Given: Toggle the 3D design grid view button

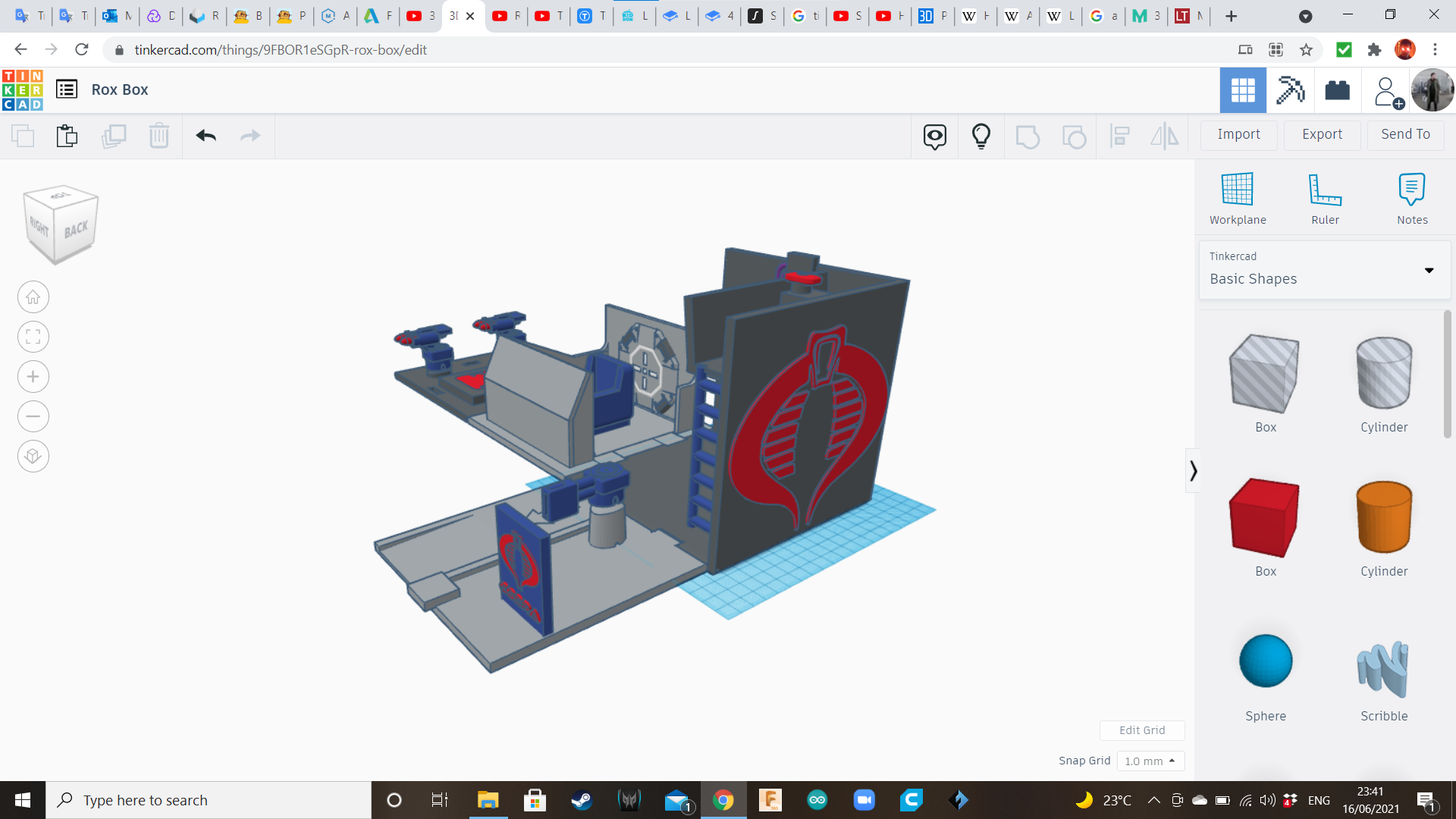Looking at the screenshot, I should pyautogui.click(x=1242, y=90).
